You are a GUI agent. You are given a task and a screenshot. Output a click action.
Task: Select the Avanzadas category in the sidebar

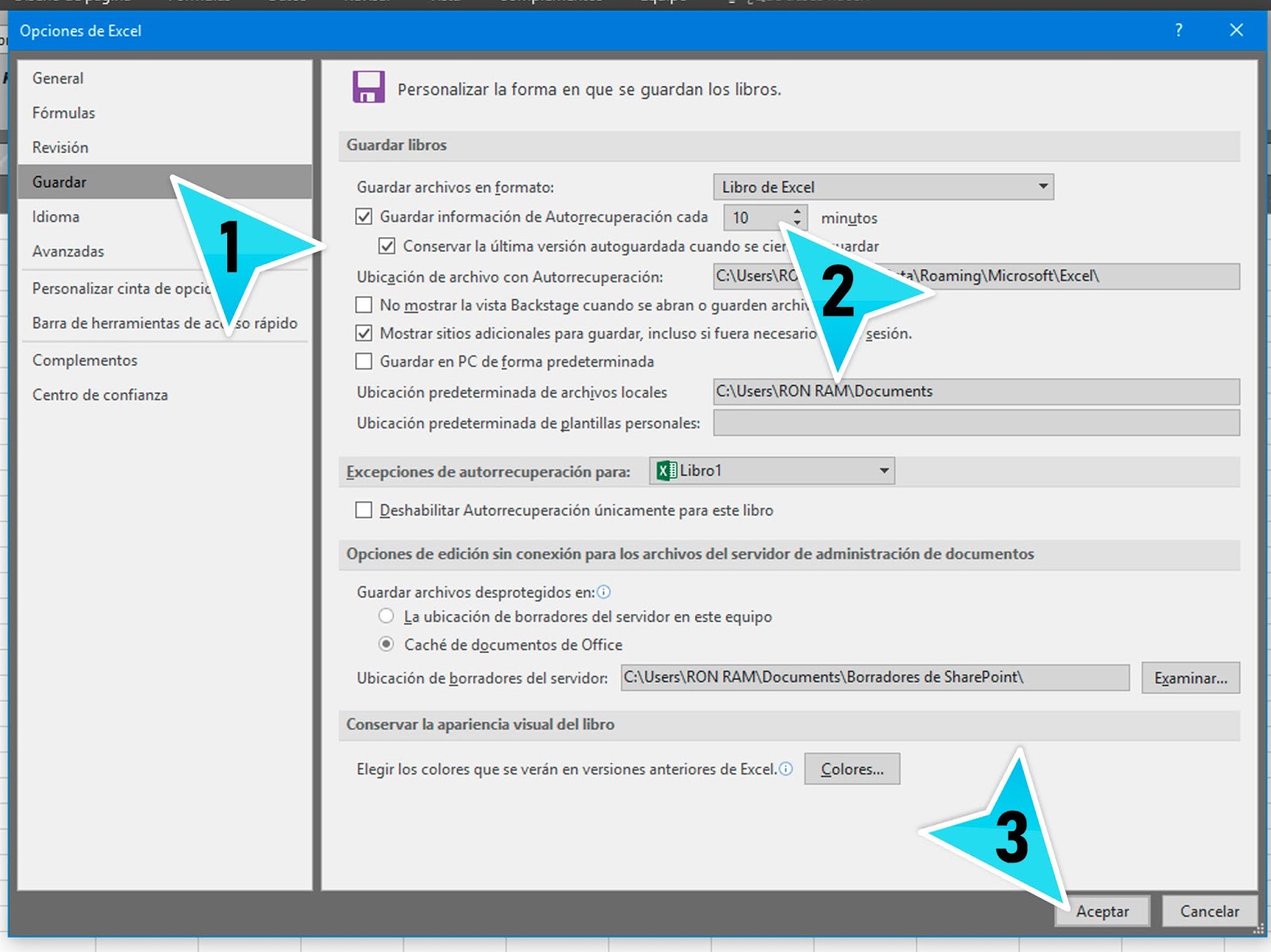[x=68, y=251]
